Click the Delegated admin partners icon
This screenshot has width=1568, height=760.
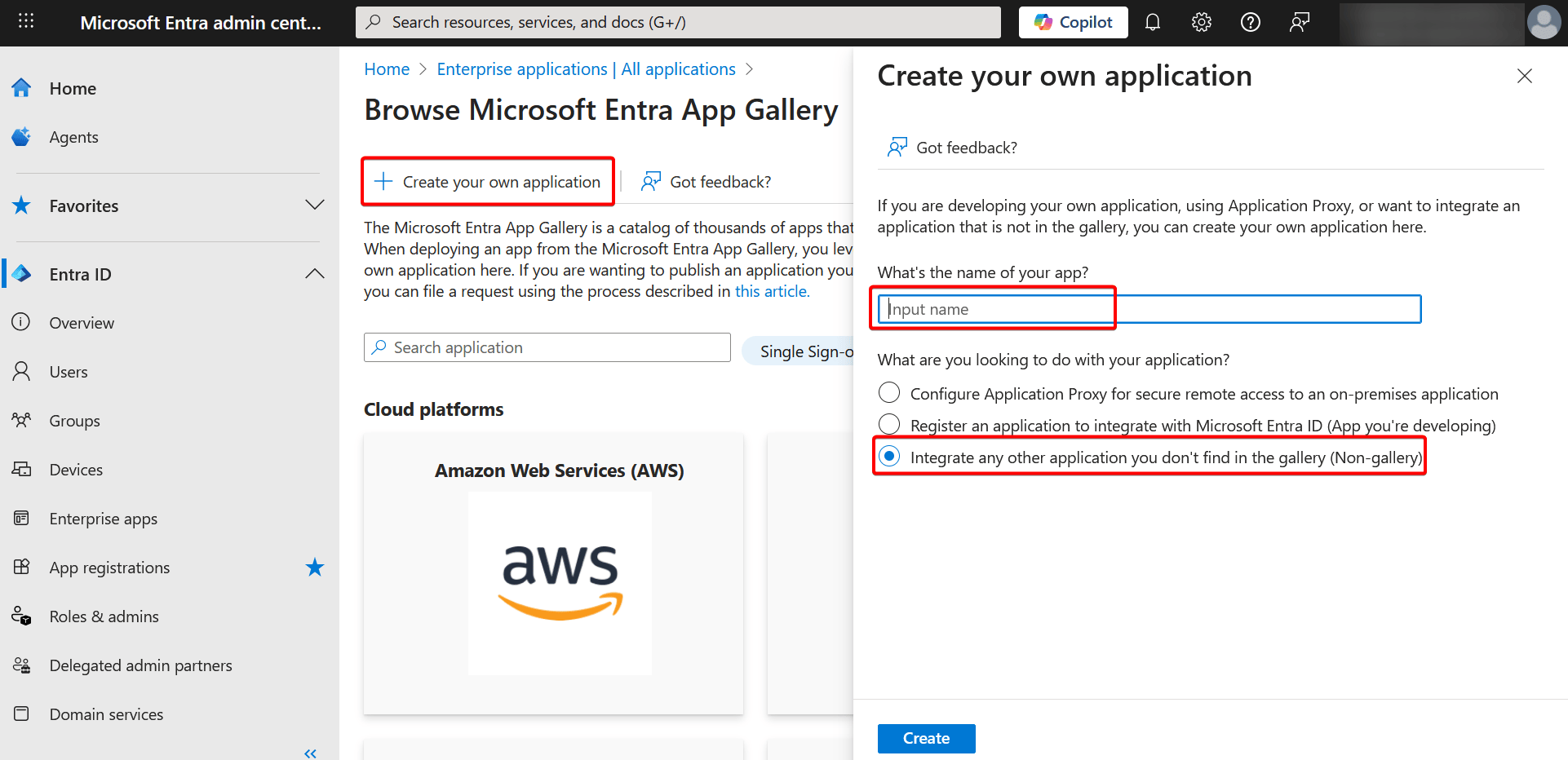click(x=22, y=665)
